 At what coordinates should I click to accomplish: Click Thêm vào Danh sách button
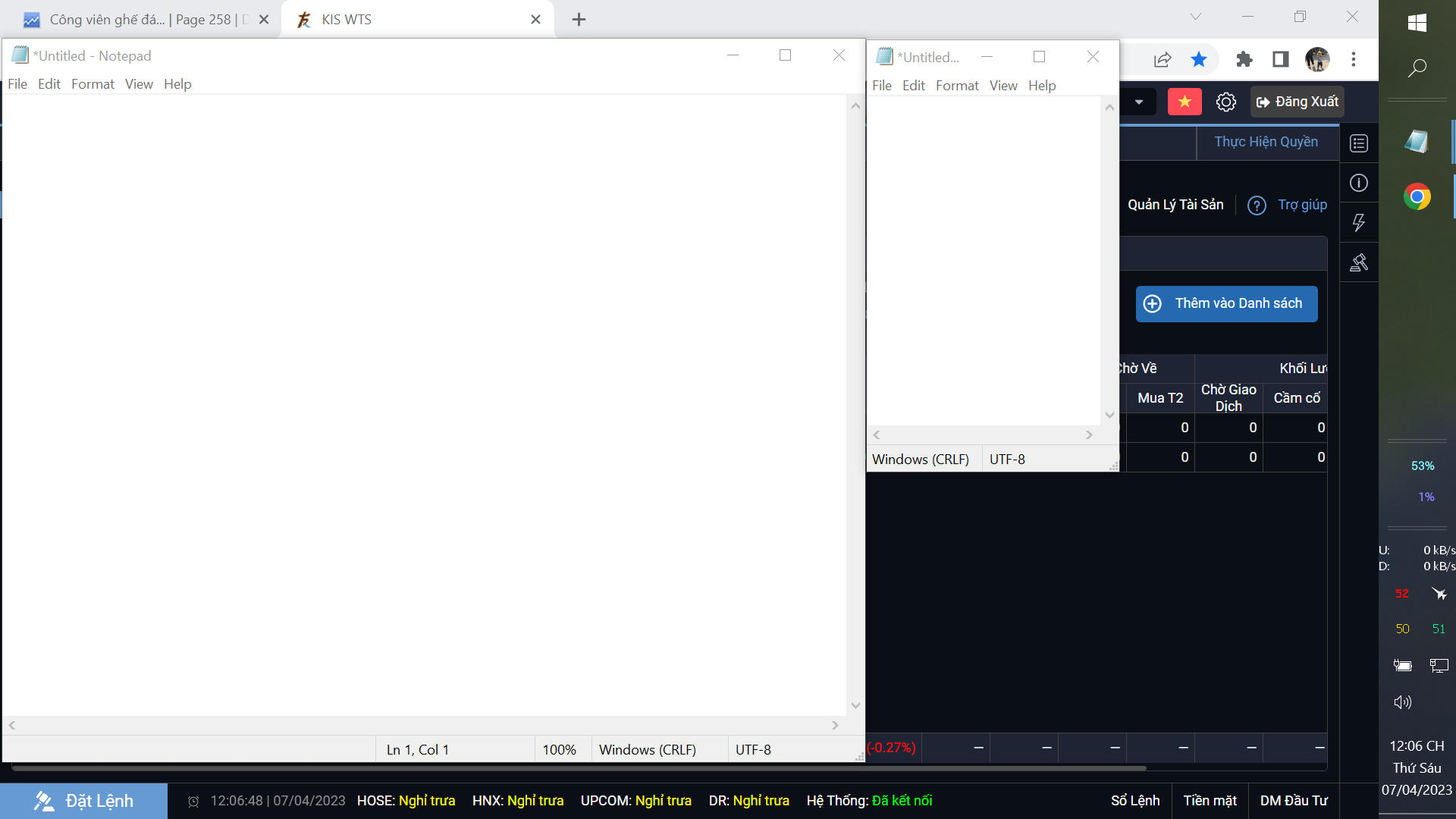(1226, 303)
